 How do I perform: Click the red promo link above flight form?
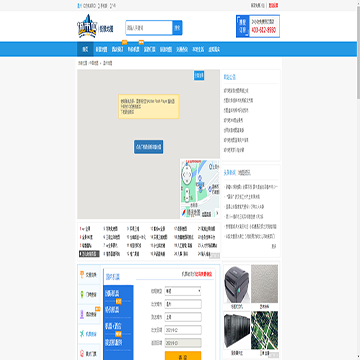pyautogui.click(x=204, y=274)
